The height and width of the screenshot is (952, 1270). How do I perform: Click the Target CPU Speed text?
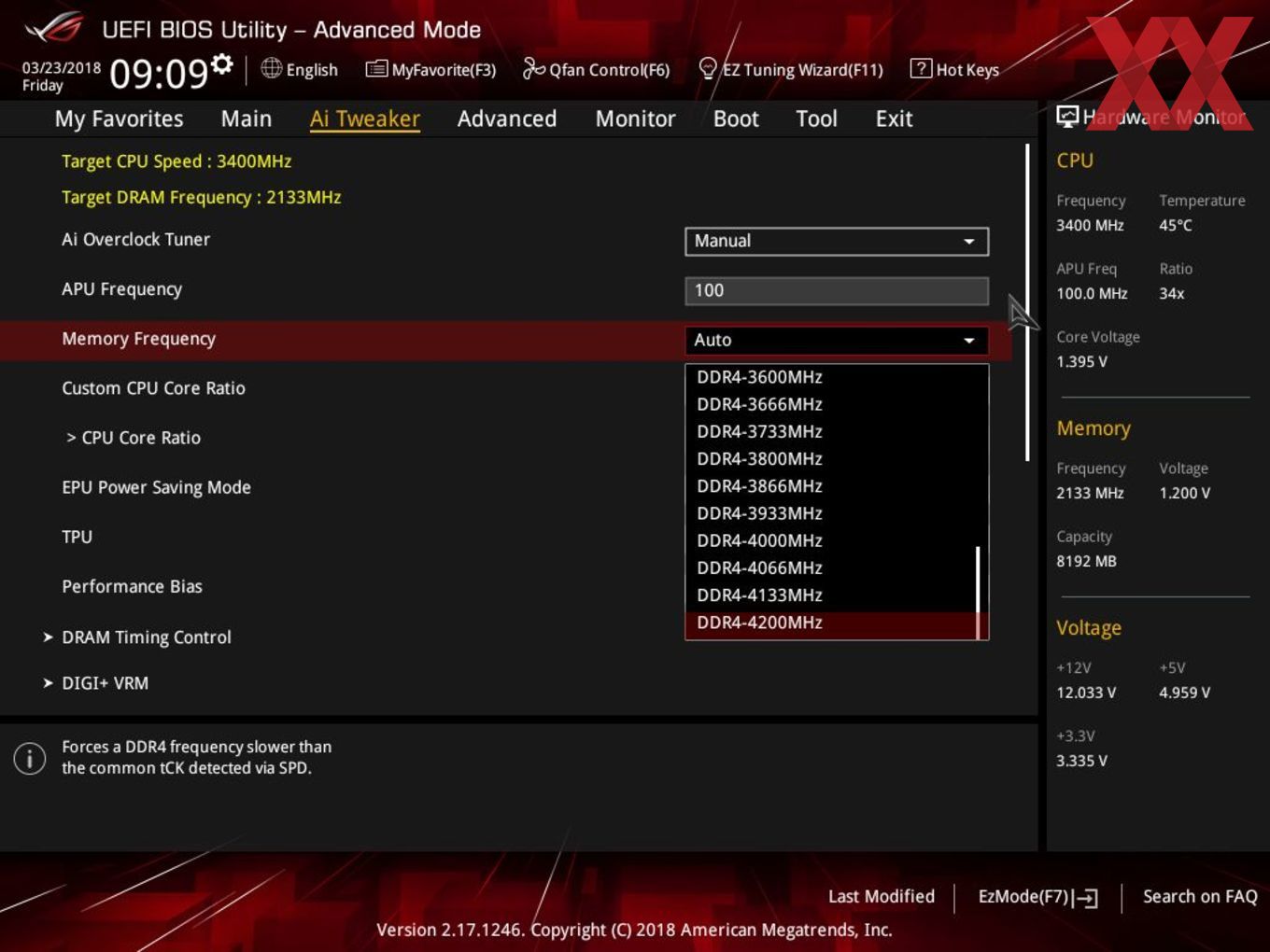[x=176, y=161]
